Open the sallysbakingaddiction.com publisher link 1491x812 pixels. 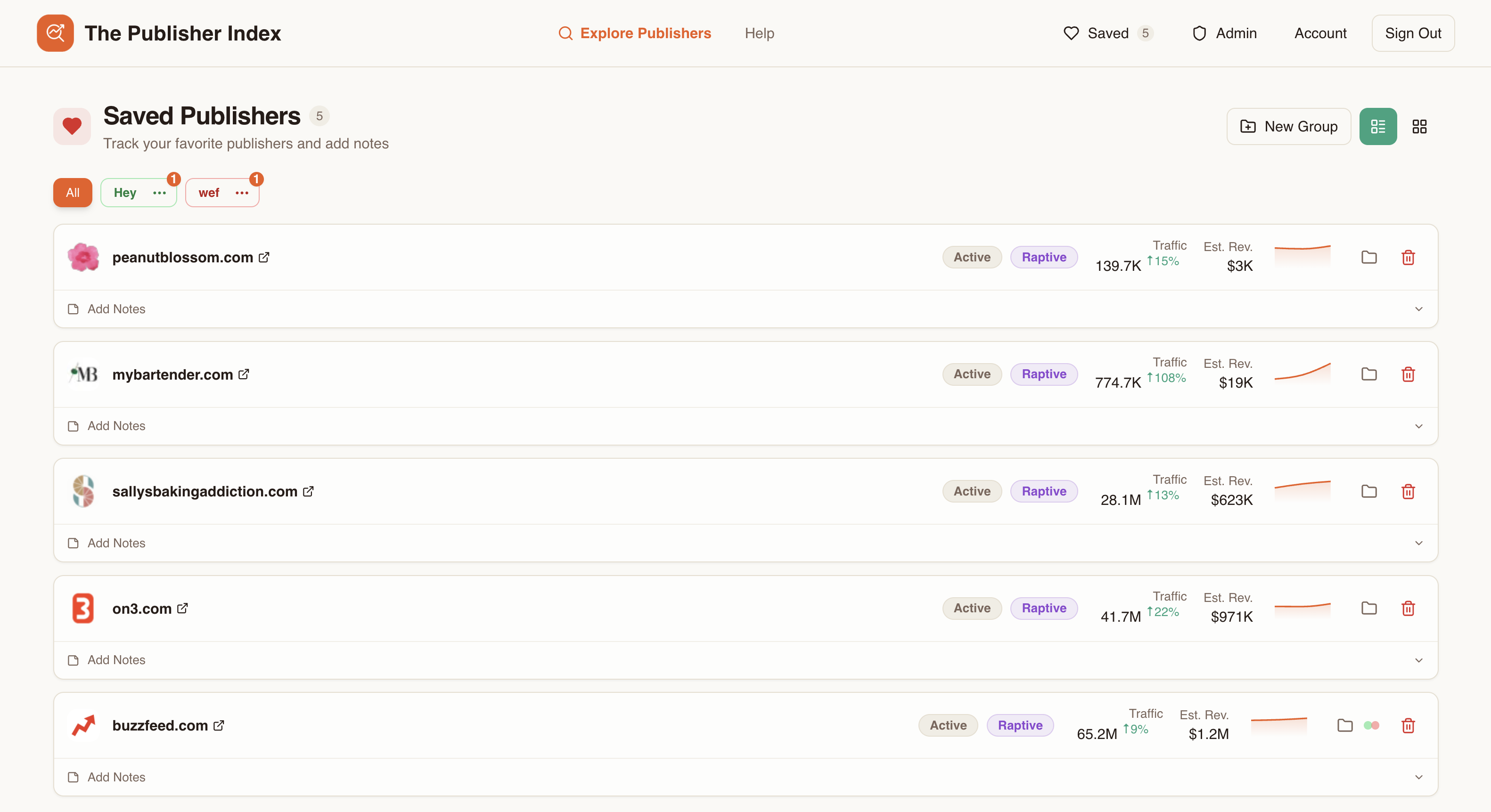click(x=205, y=491)
